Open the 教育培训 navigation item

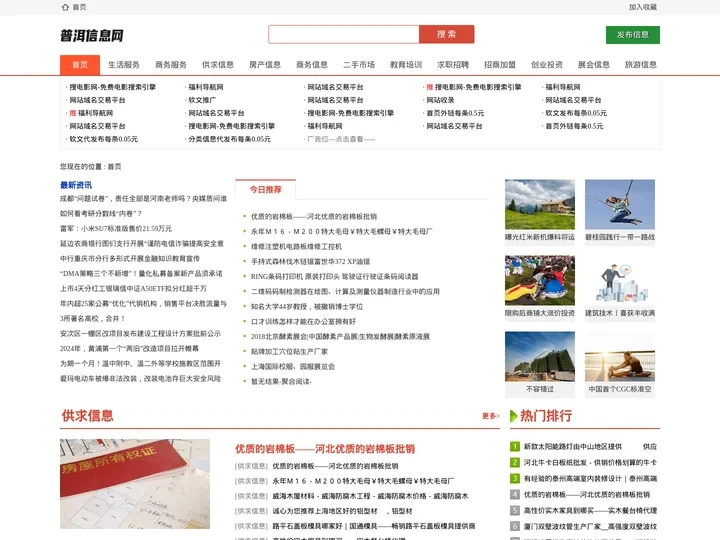coord(406,65)
